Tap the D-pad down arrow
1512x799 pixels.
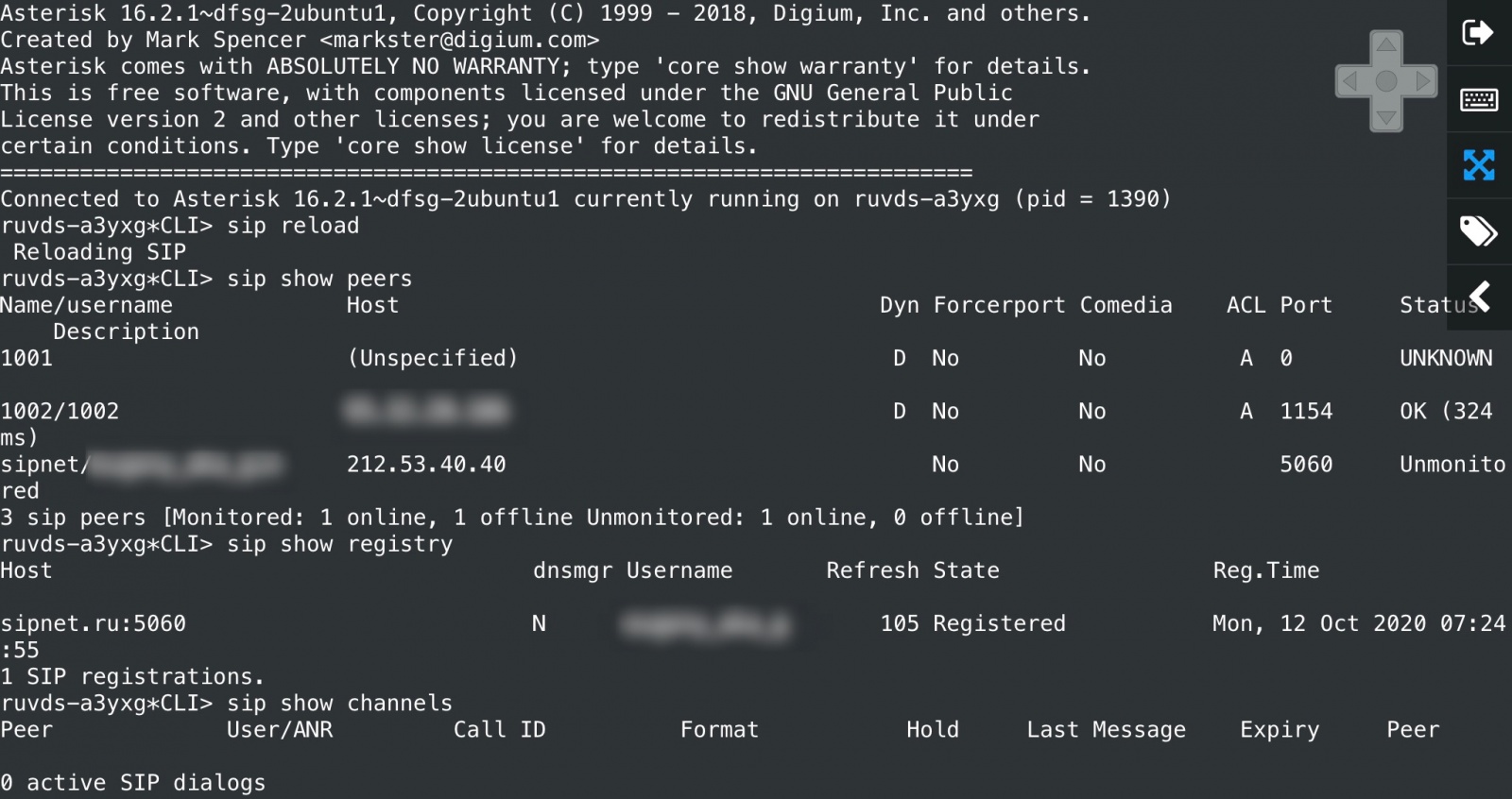1386,118
